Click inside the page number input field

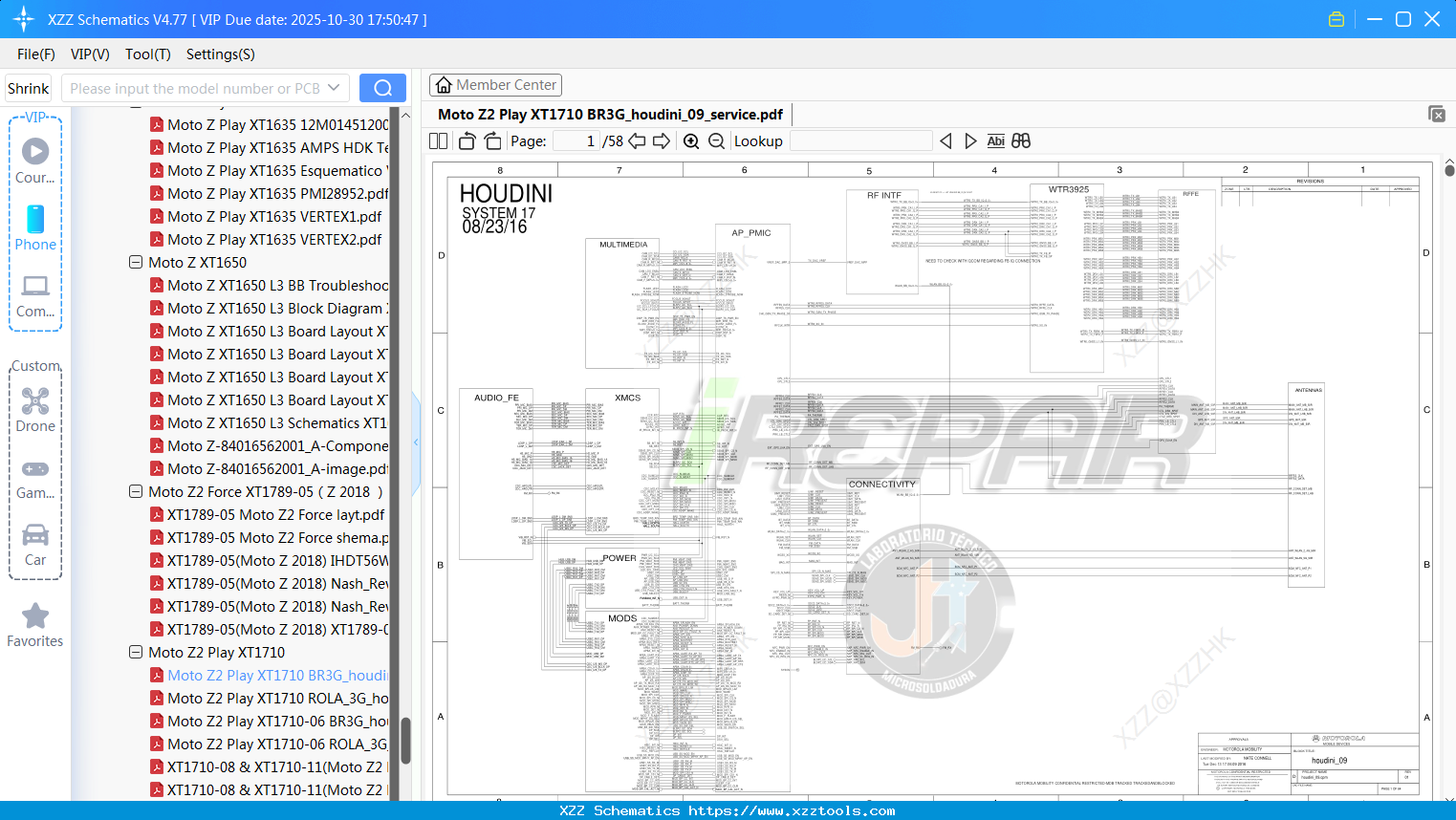pyautogui.click(x=578, y=140)
